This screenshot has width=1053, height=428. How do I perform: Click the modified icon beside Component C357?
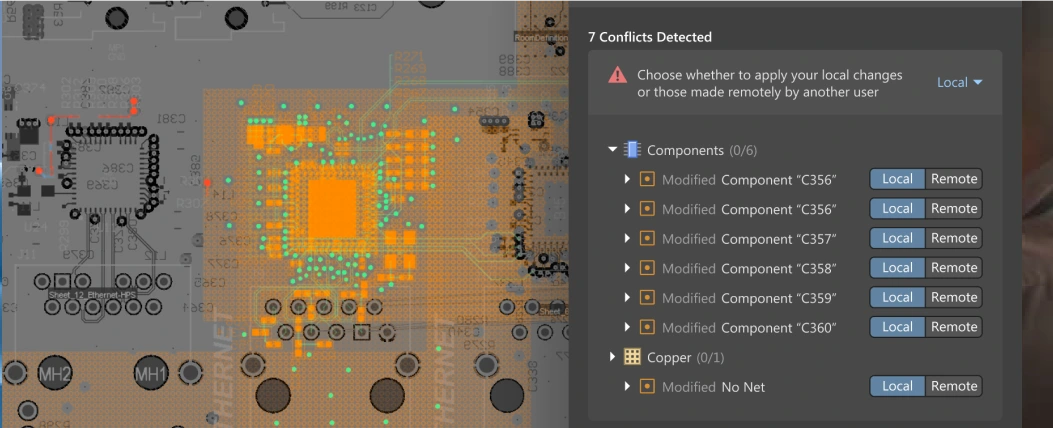647,238
